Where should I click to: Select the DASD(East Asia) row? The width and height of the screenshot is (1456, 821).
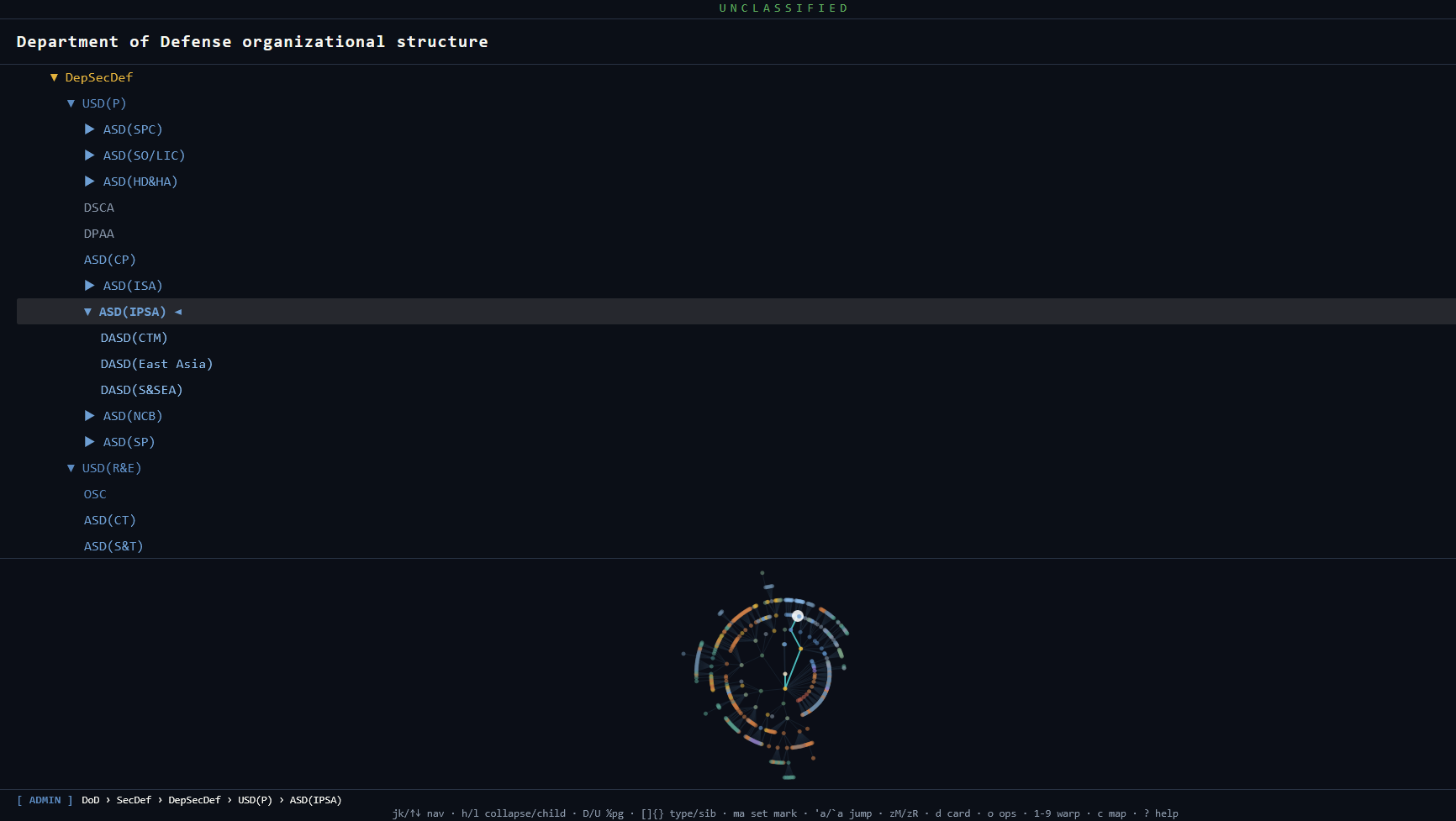pos(736,364)
